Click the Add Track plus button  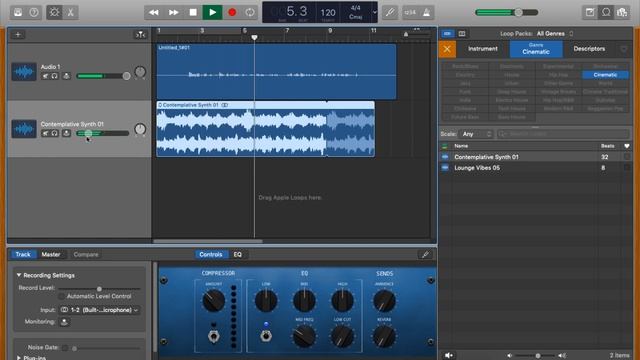[18, 35]
